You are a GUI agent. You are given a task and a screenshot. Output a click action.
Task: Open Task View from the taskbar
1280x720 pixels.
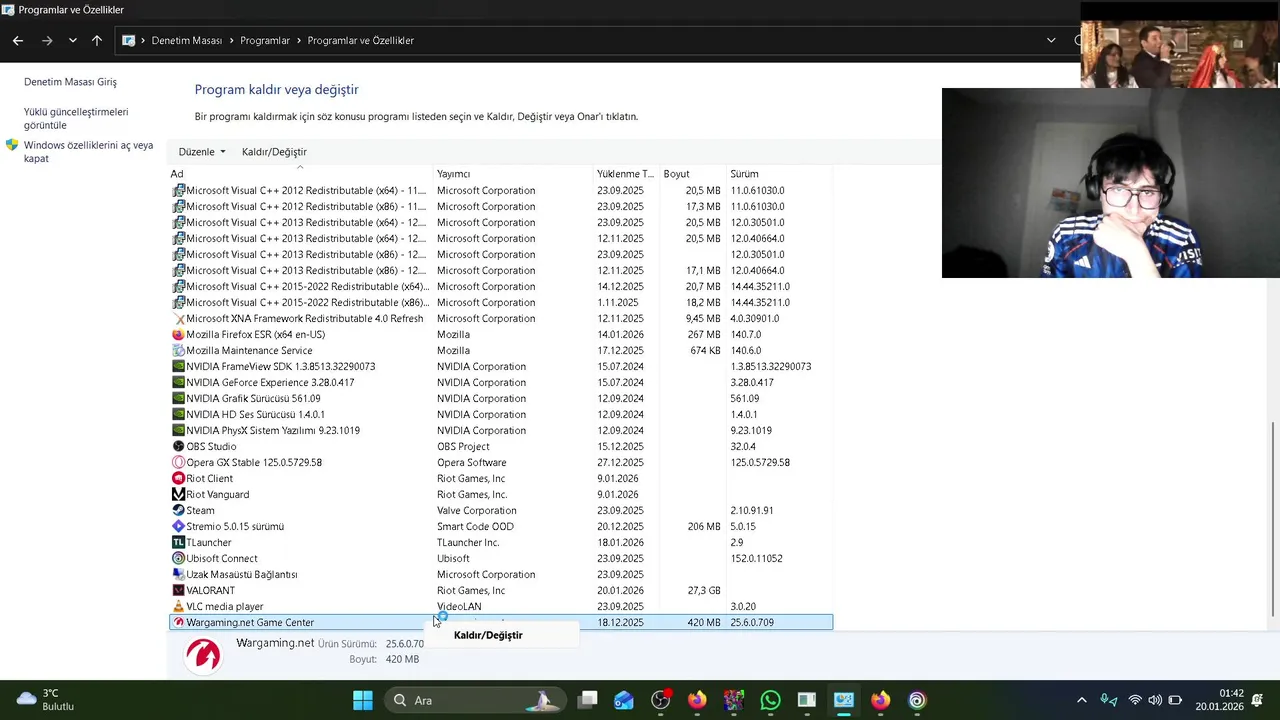pyautogui.click(x=588, y=700)
